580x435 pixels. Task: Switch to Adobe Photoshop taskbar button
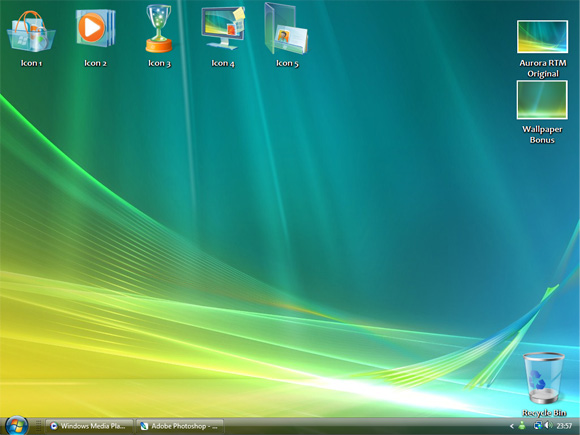[x=180, y=426]
